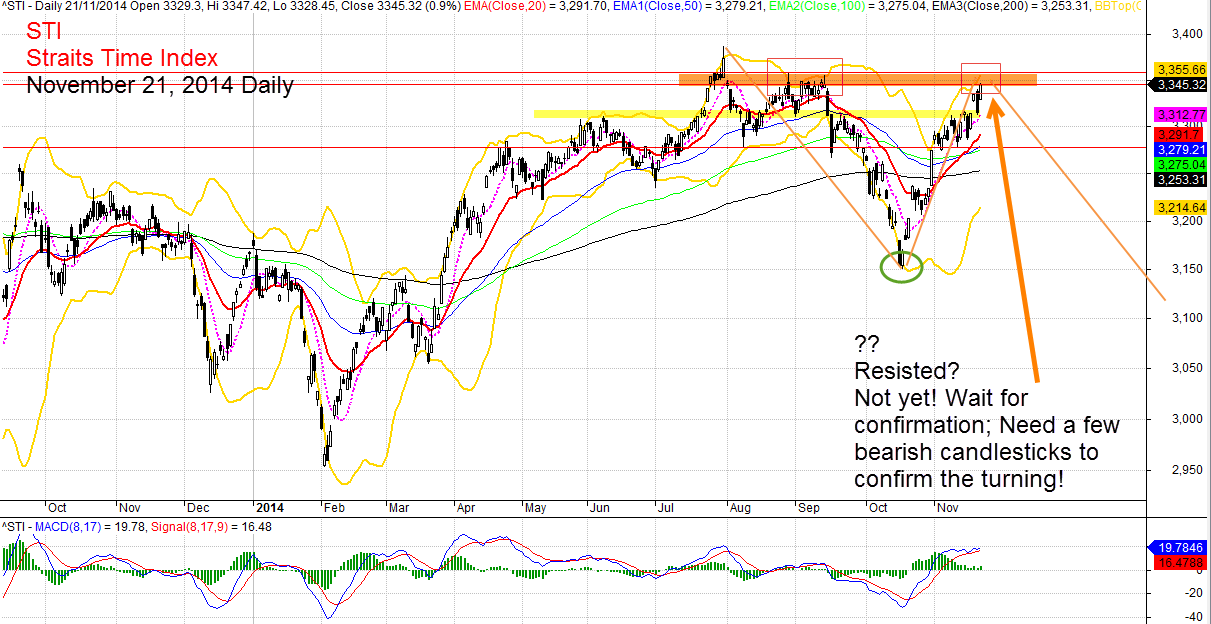This screenshot has height=624, width=1211.
Task: Click the Feb month label on the time axis
Action: point(335,508)
